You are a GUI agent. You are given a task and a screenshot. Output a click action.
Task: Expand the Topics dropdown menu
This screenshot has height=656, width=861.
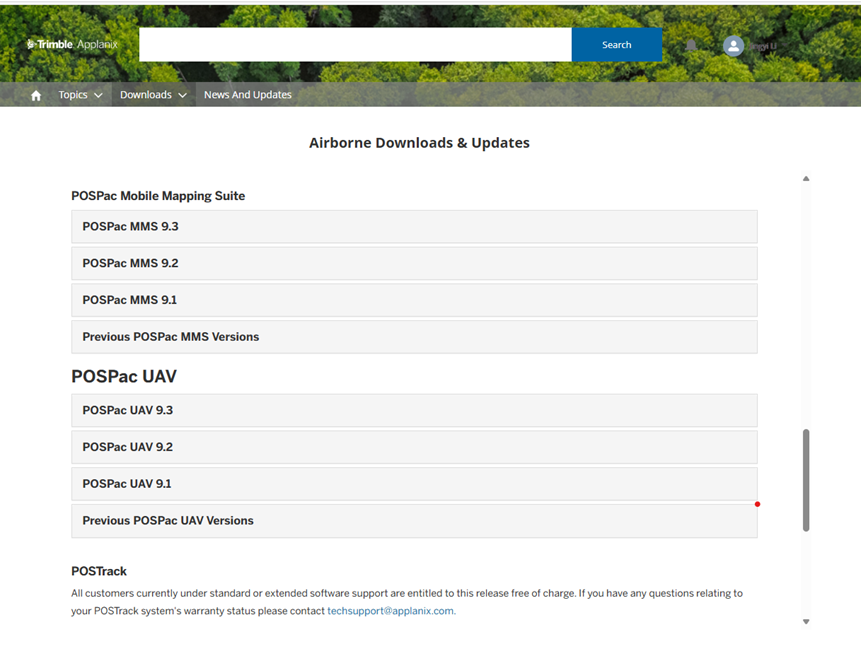click(x=80, y=95)
